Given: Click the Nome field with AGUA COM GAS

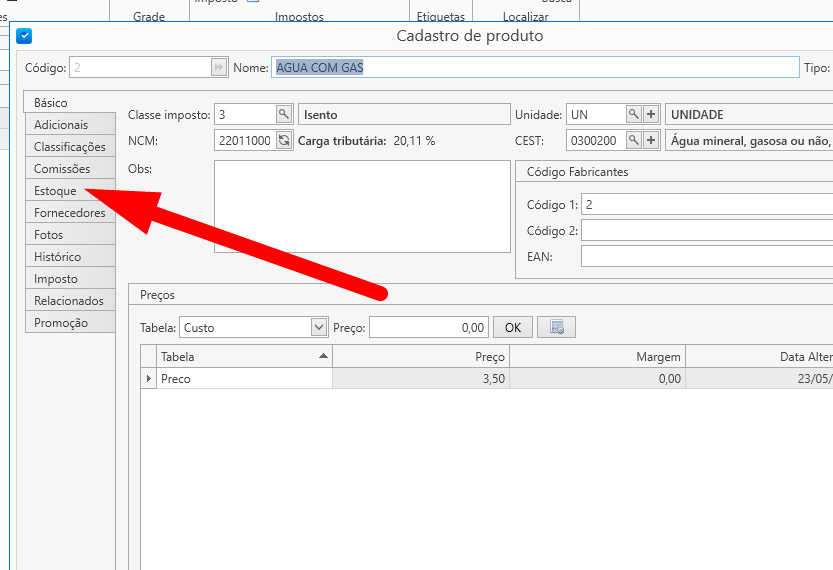Looking at the screenshot, I should coord(534,67).
